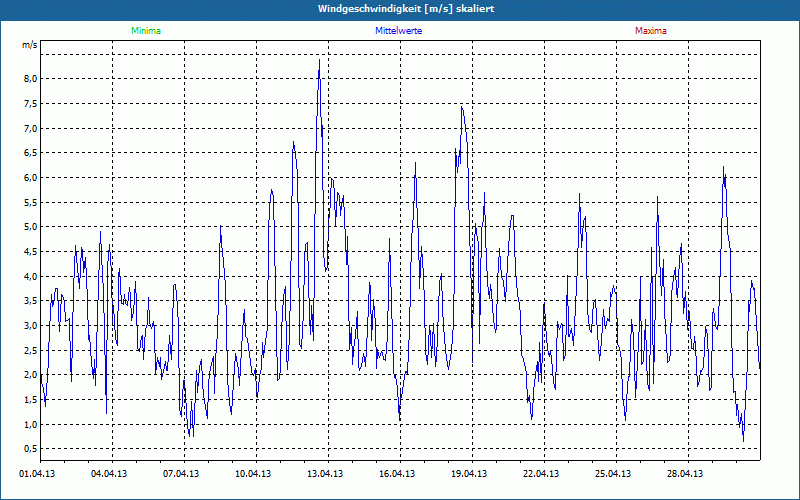Select the 28.04.13 x-axis date
The width and height of the screenshot is (800, 500).
[688, 474]
